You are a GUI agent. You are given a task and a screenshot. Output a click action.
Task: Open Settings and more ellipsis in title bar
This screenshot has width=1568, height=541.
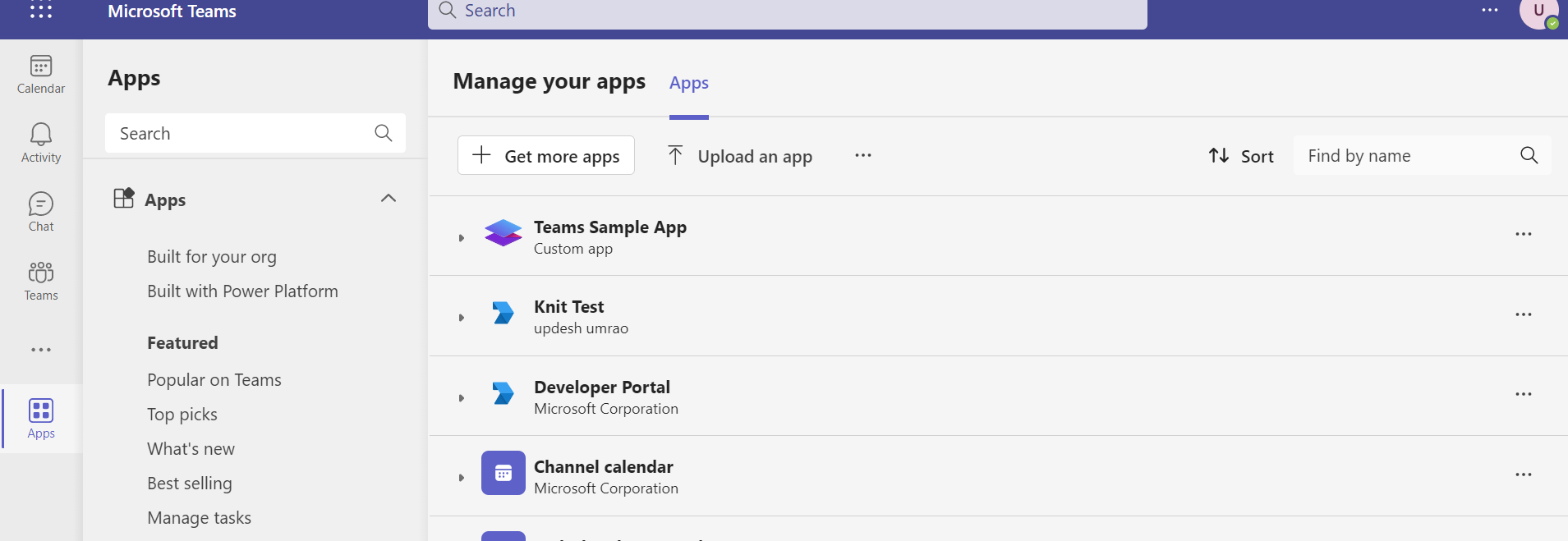(x=1490, y=10)
